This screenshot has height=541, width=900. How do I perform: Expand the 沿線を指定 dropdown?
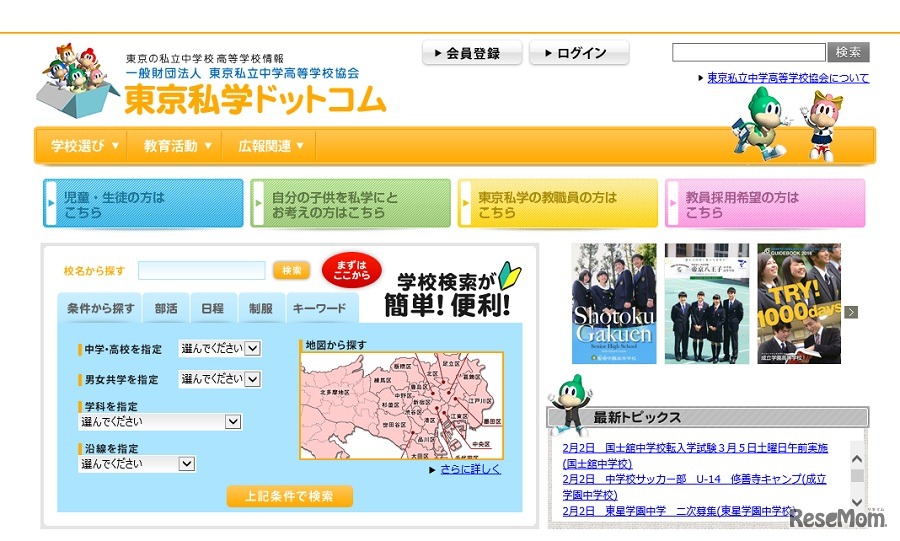(137, 464)
